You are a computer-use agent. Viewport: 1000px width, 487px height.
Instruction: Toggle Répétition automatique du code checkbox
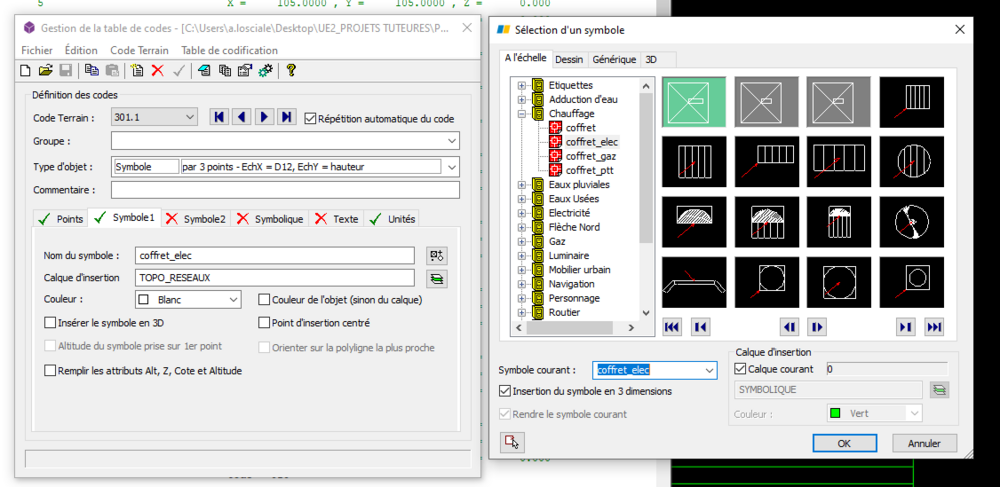tap(310, 119)
